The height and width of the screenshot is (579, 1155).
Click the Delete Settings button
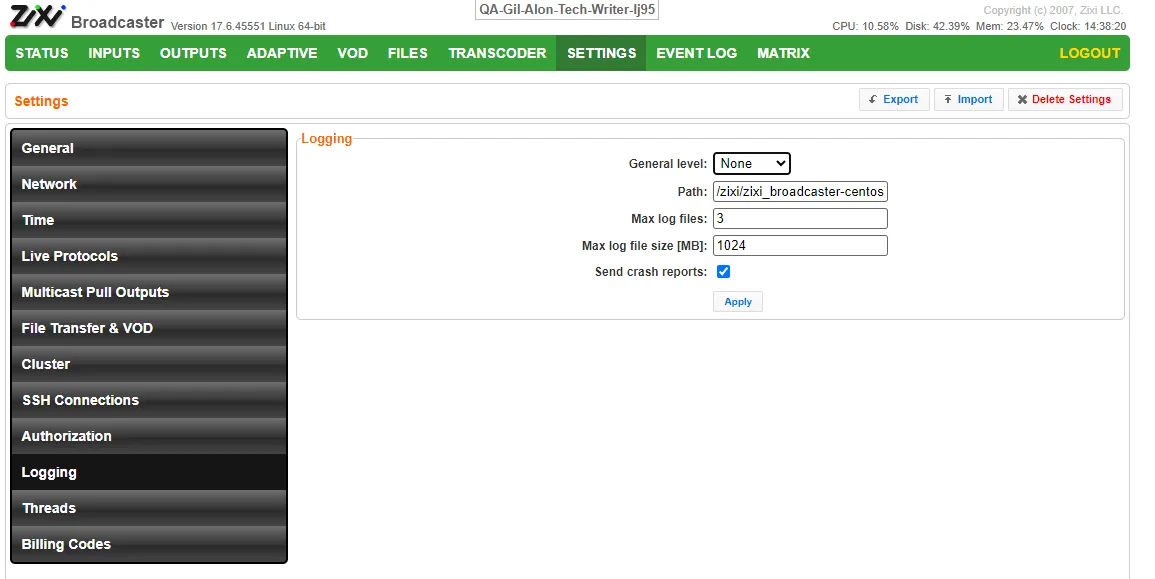1064,99
